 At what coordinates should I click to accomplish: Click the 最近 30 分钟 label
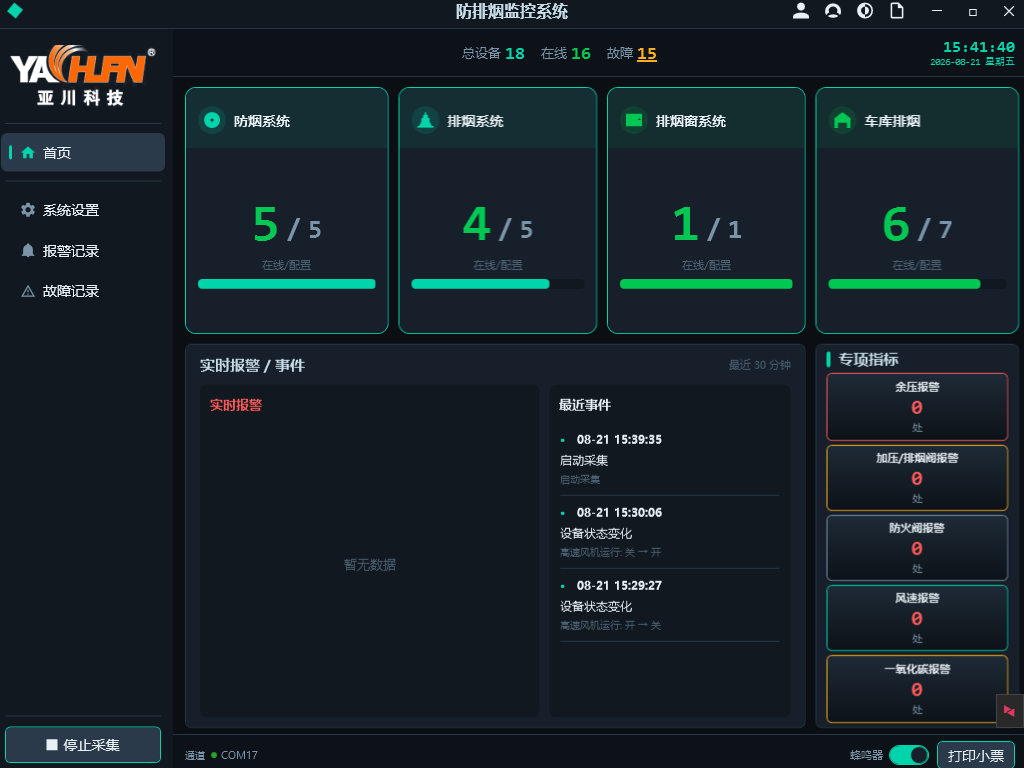(760, 365)
